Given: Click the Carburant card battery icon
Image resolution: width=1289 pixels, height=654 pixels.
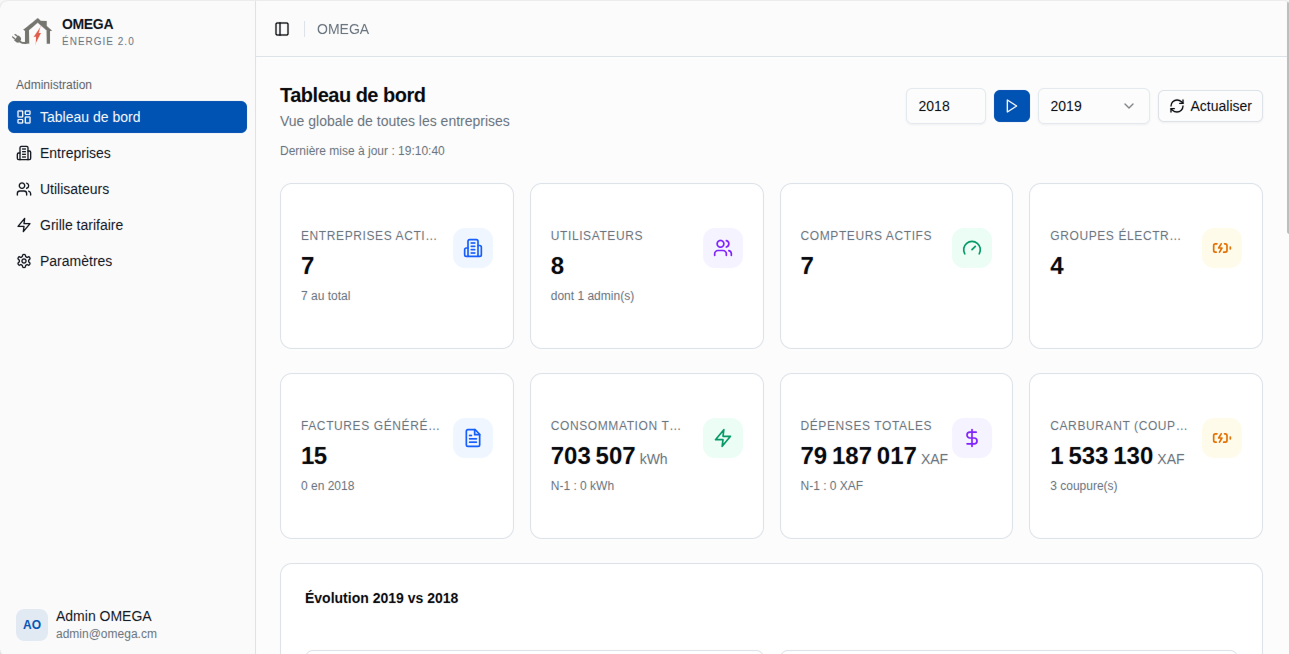Looking at the screenshot, I should [1222, 438].
